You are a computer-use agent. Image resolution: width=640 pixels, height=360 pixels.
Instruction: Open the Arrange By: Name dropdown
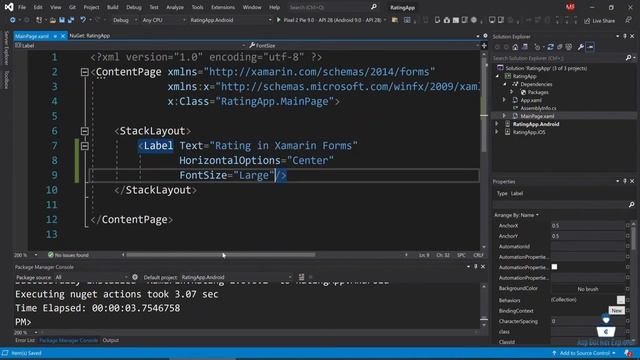coord(516,215)
